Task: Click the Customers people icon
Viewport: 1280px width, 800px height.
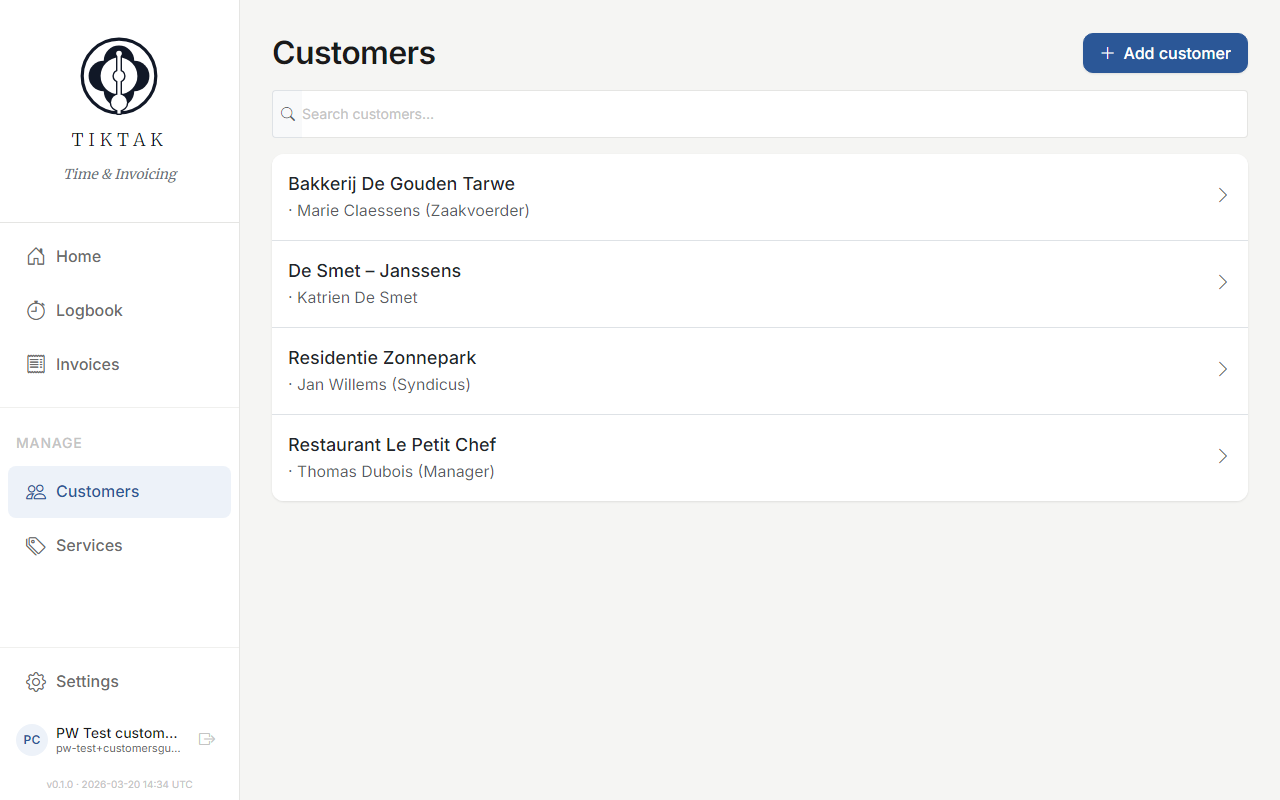Action: click(x=36, y=491)
